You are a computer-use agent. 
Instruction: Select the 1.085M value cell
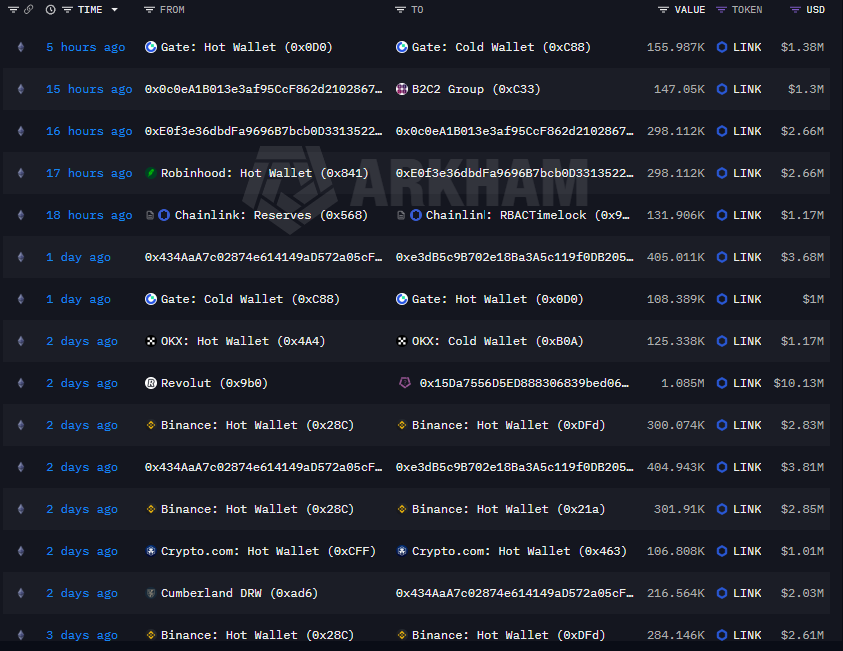click(683, 383)
